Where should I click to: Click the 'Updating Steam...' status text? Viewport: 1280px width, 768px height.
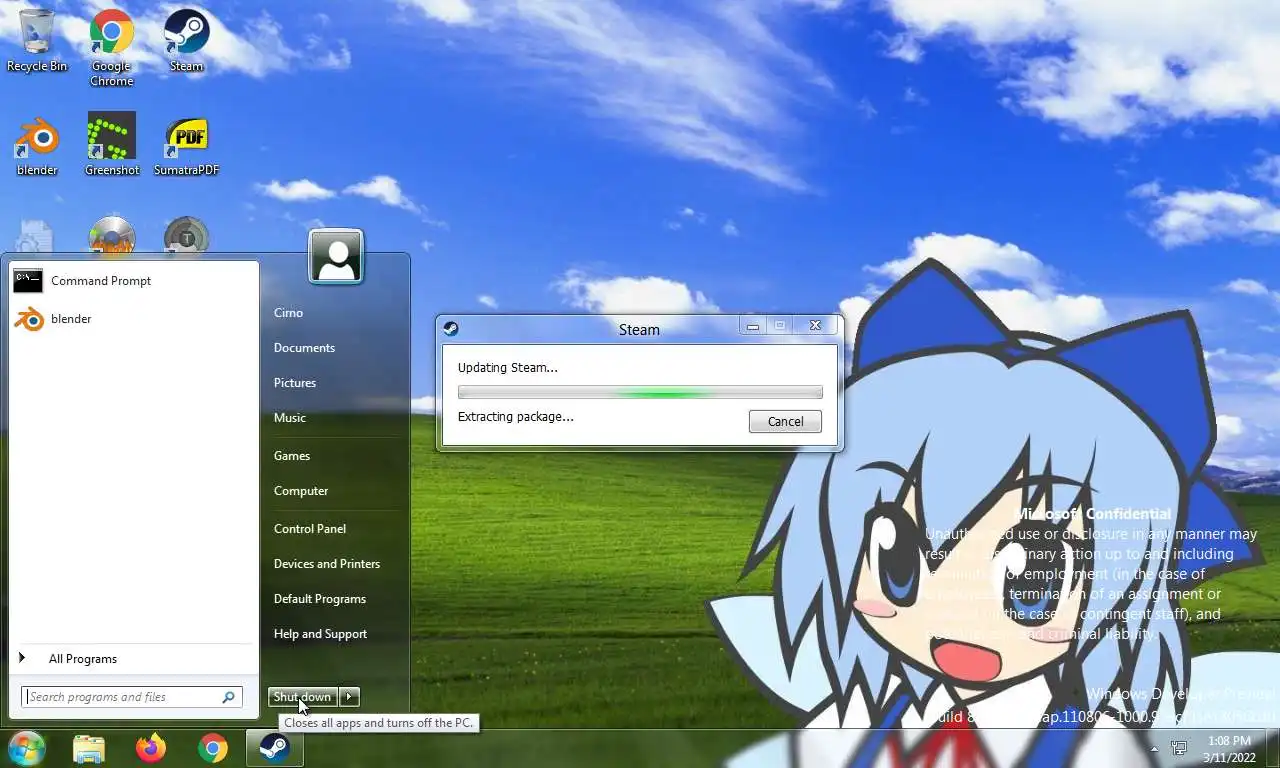[508, 368]
